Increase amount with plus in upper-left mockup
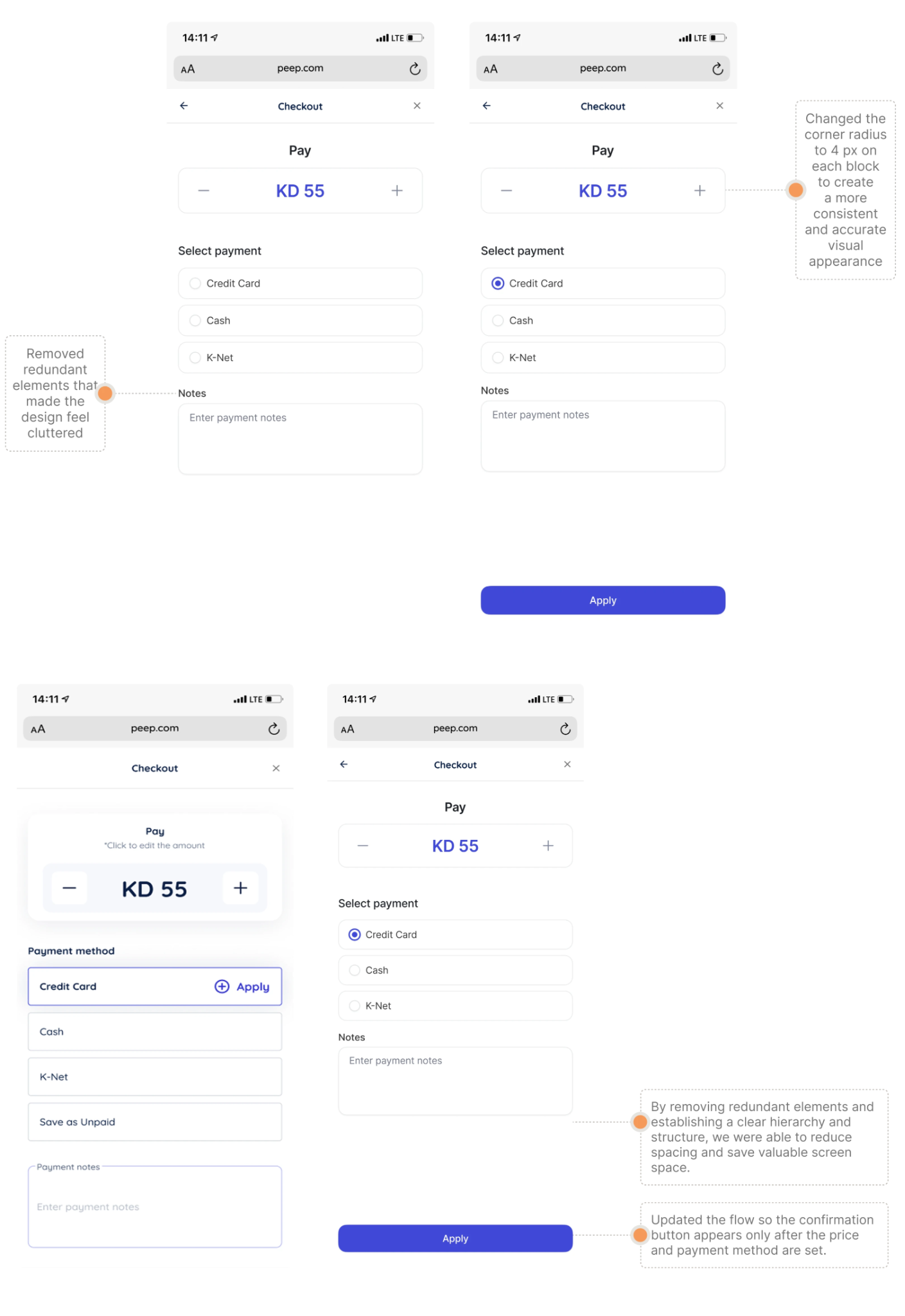 point(397,191)
